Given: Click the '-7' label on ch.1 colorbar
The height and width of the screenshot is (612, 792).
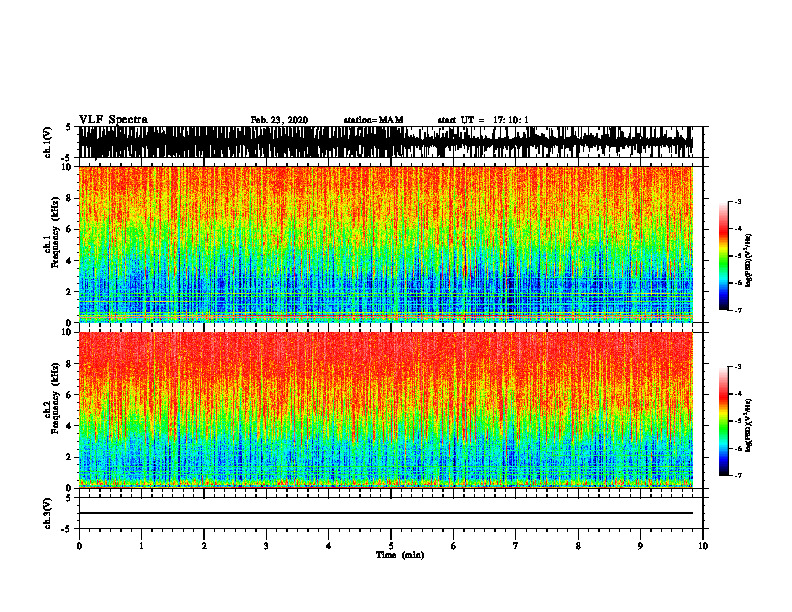Looking at the screenshot, I should (x=738, y=310).
